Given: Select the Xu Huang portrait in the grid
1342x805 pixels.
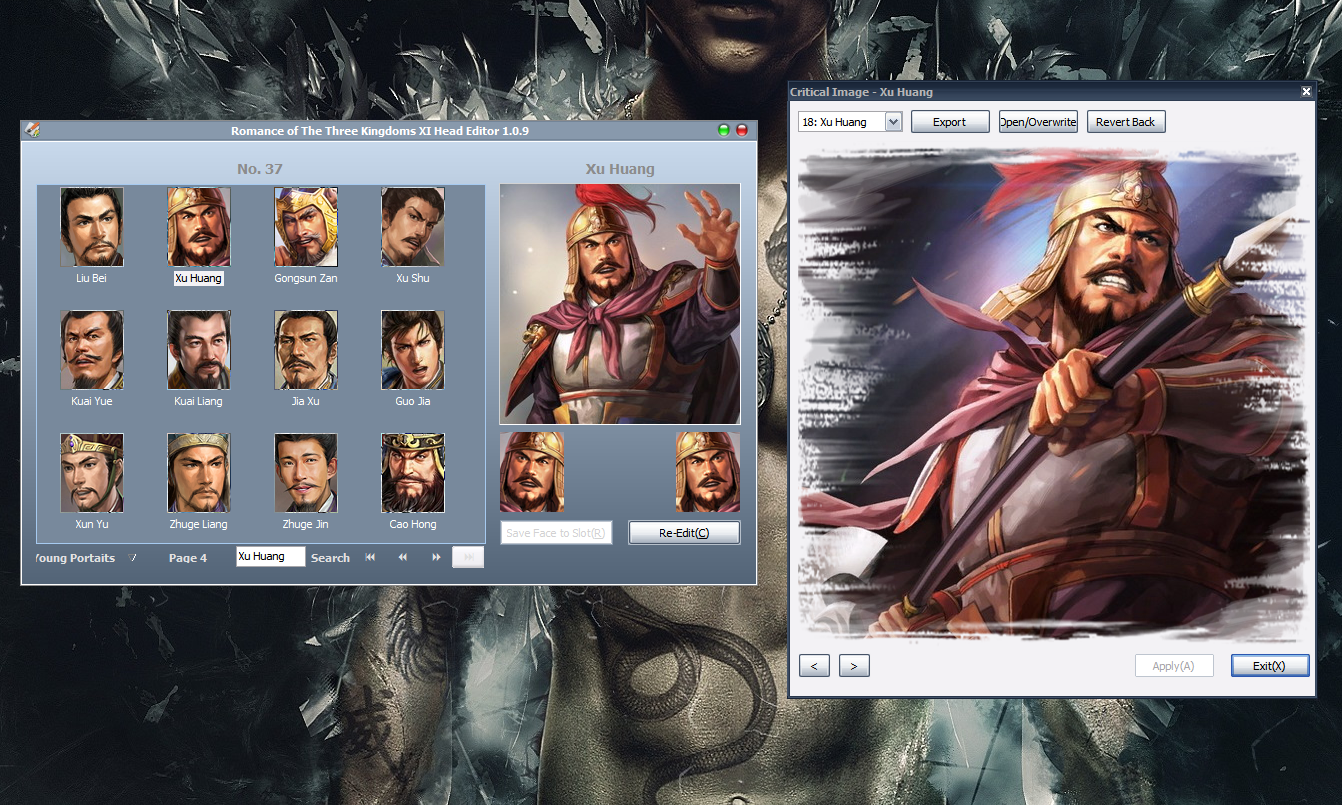Looking at the screenshot, I should (198, 227).
